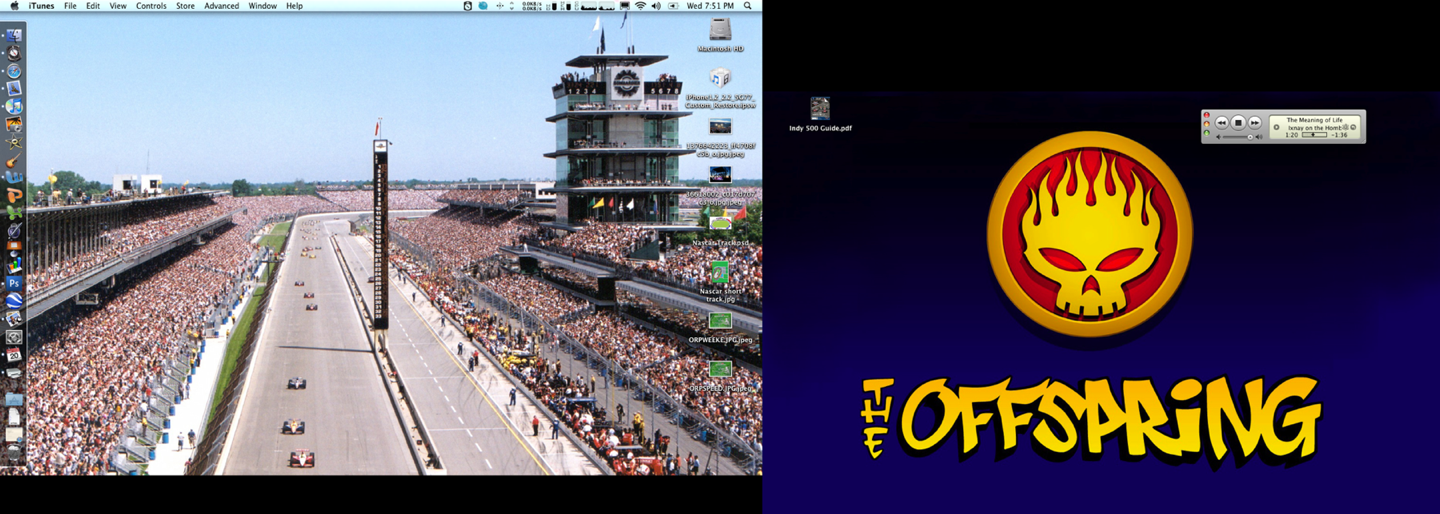
Task: Open iCal calendar icon in dock
Action: [x=14, y=353]
